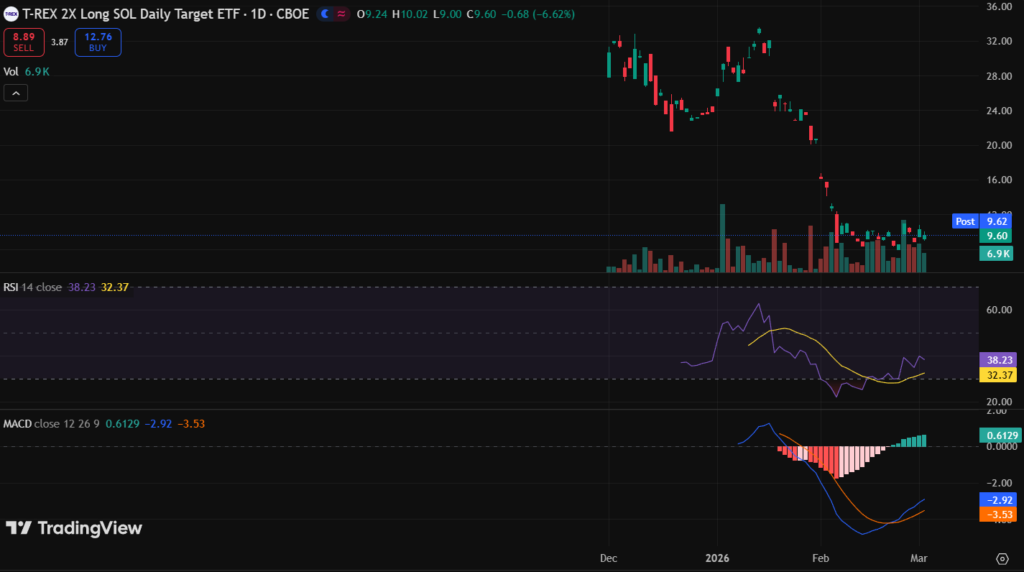Select the Vol indicator legend
This screenshot has height=572, width=1024.
click(11, 72)
